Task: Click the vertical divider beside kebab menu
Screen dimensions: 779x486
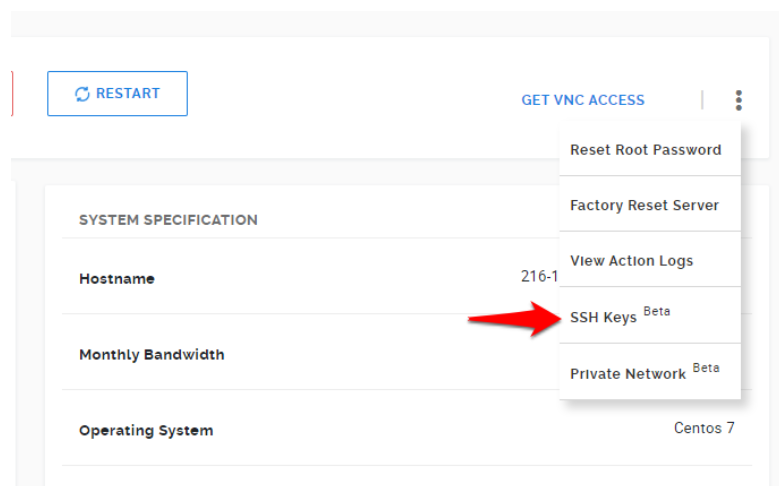Action: pyautogui.click(x=702, y=100)
